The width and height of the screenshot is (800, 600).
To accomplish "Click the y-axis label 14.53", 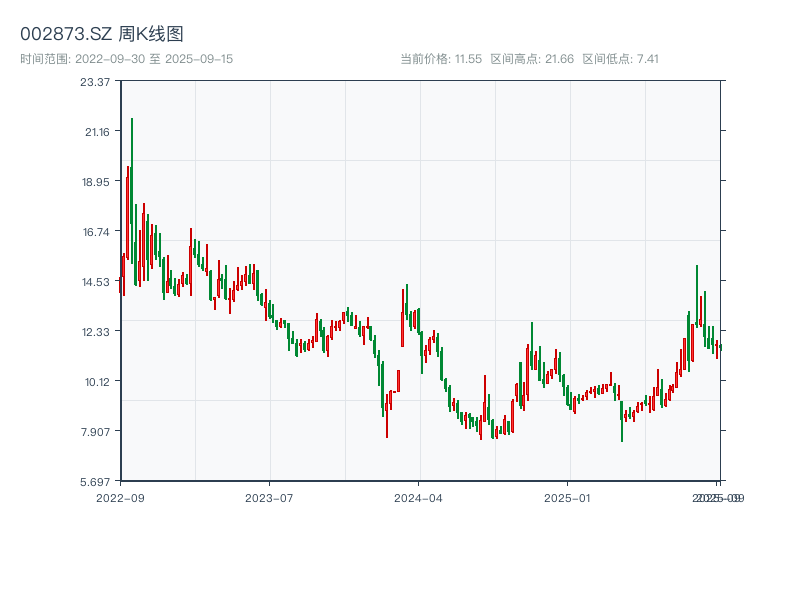I will tap(95, 282).
